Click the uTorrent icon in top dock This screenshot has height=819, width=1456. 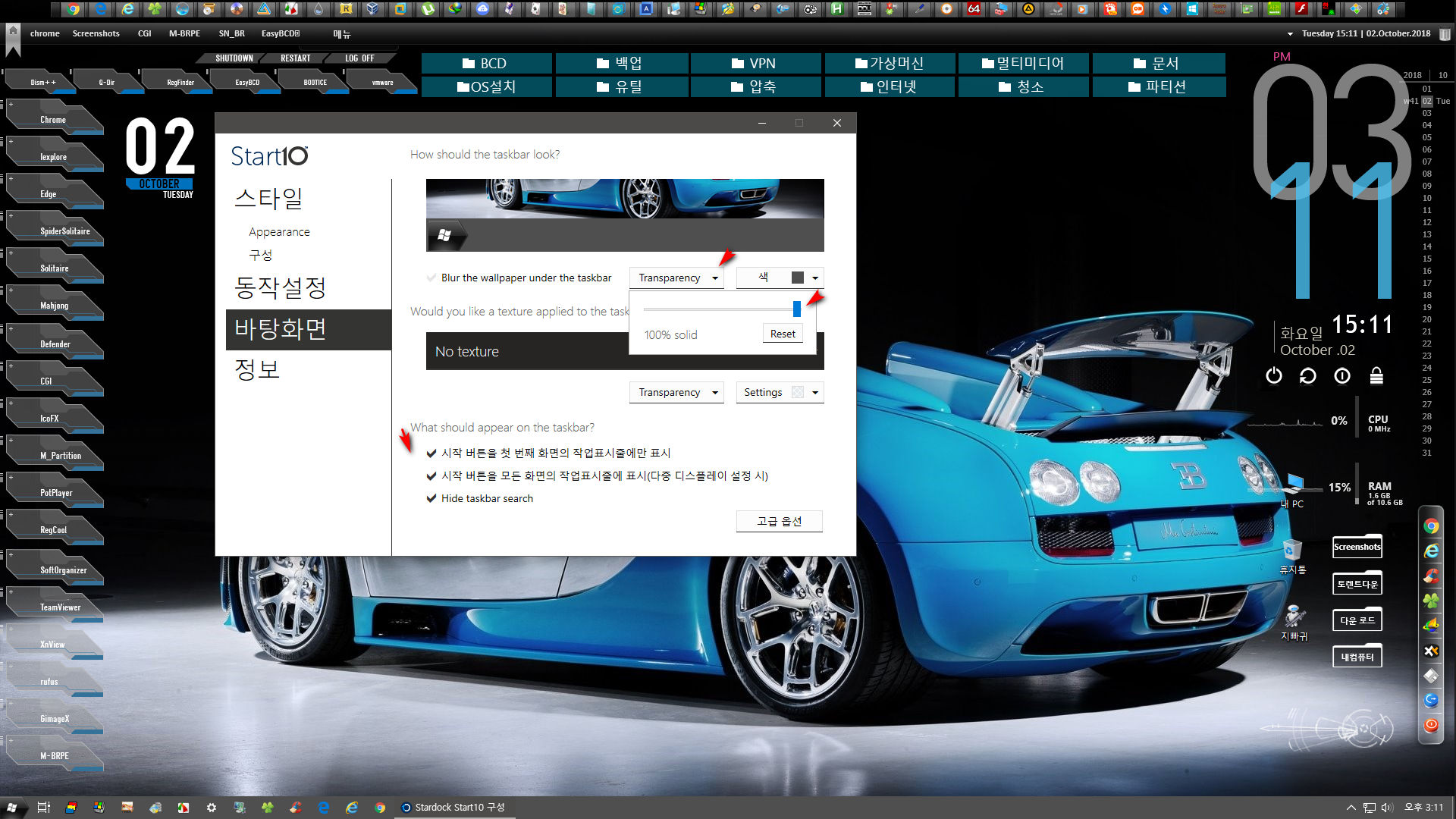coord(428,9)
